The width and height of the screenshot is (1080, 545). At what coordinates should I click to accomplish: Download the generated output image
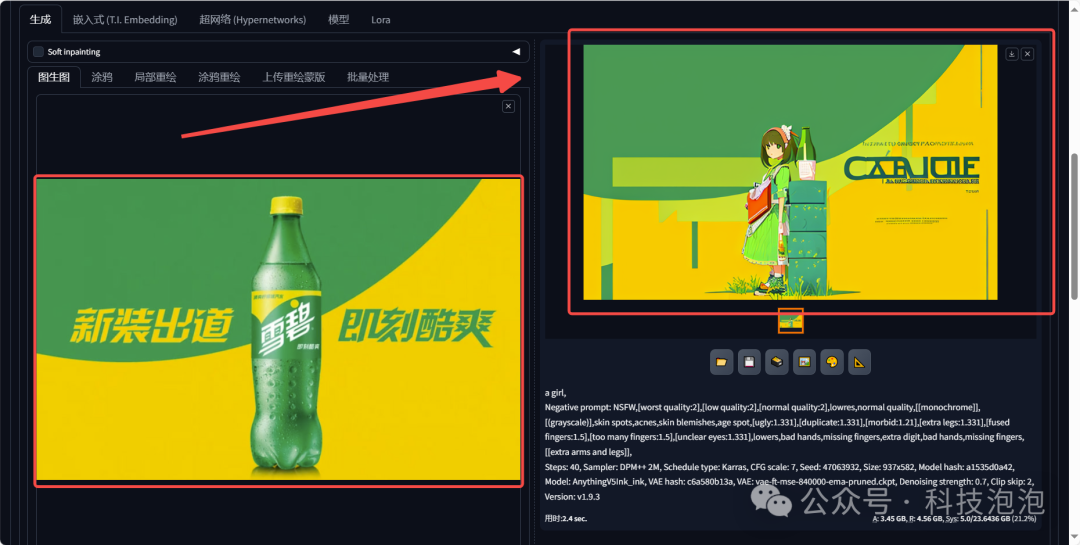click(1012, 54)
